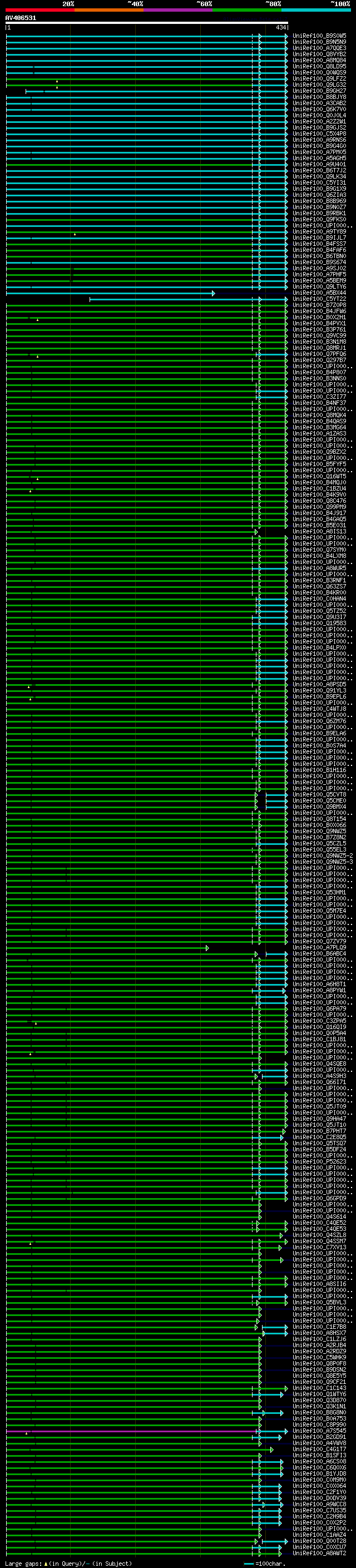Image resolution: width=356 pixels, height=1568 pixels.
Task: Select the UniRef100_C0XCU7 entry
Action: [x=319, y=1547]
